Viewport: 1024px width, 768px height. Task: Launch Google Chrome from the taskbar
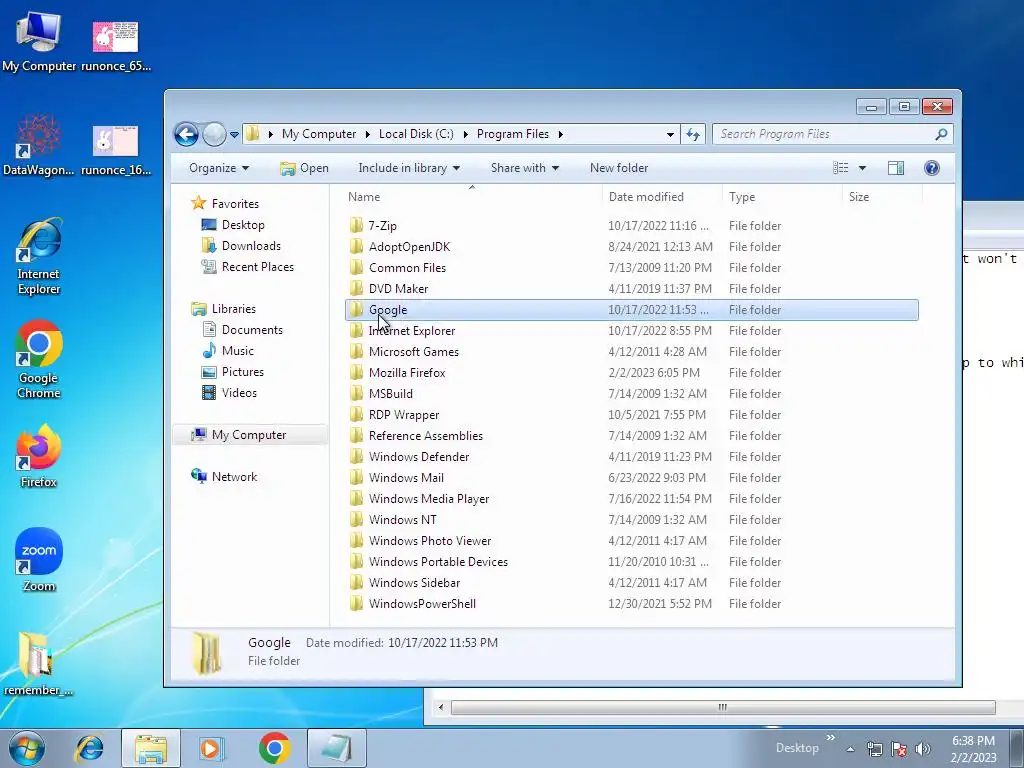point(274,748)
